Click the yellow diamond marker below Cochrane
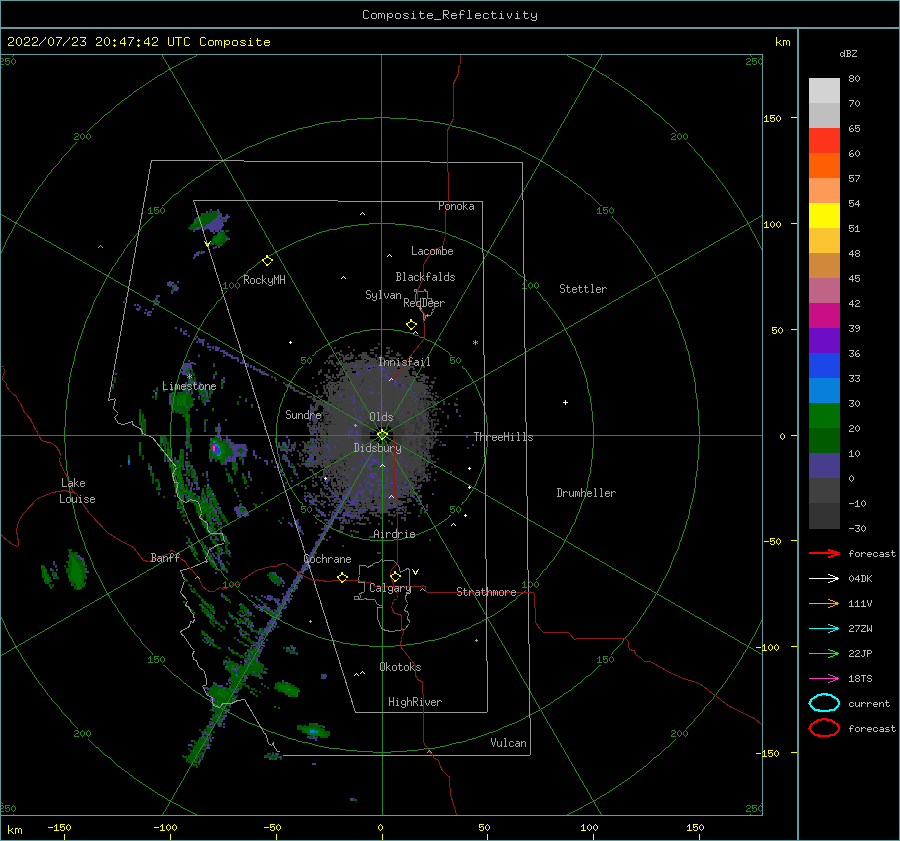900x841 pixels. coord(342,578)
